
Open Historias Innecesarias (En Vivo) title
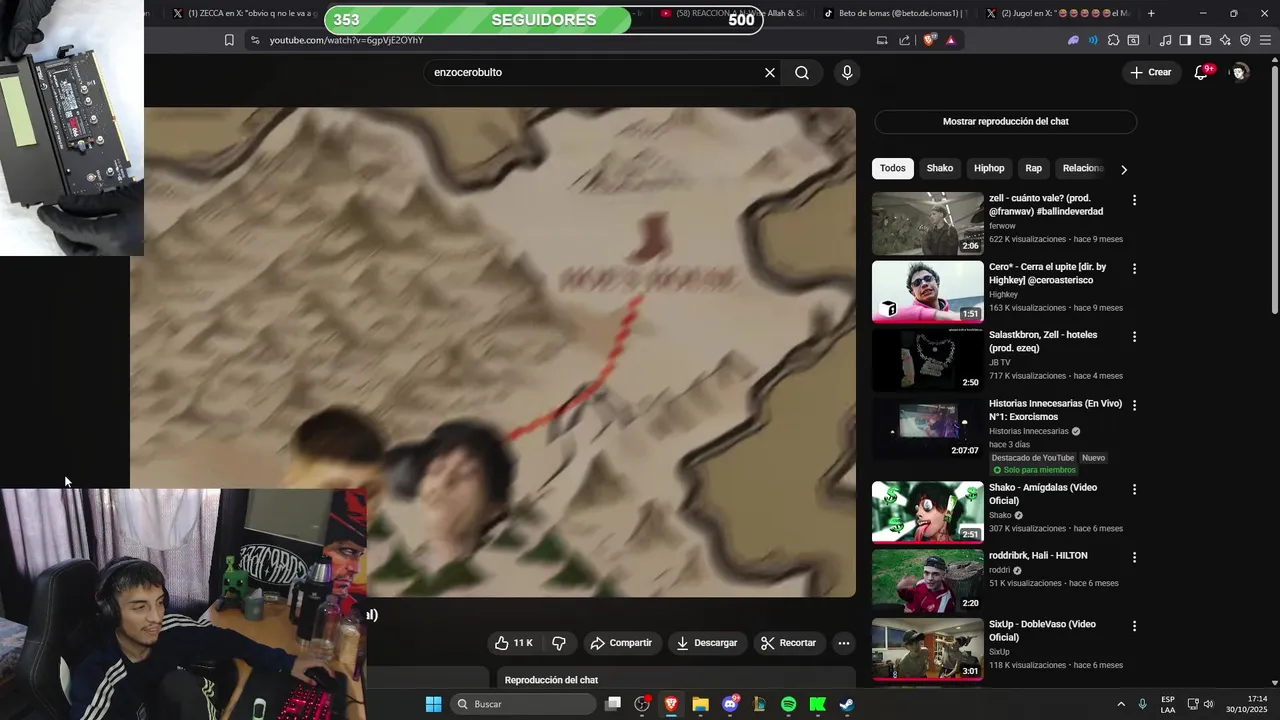coord(1055,410)
